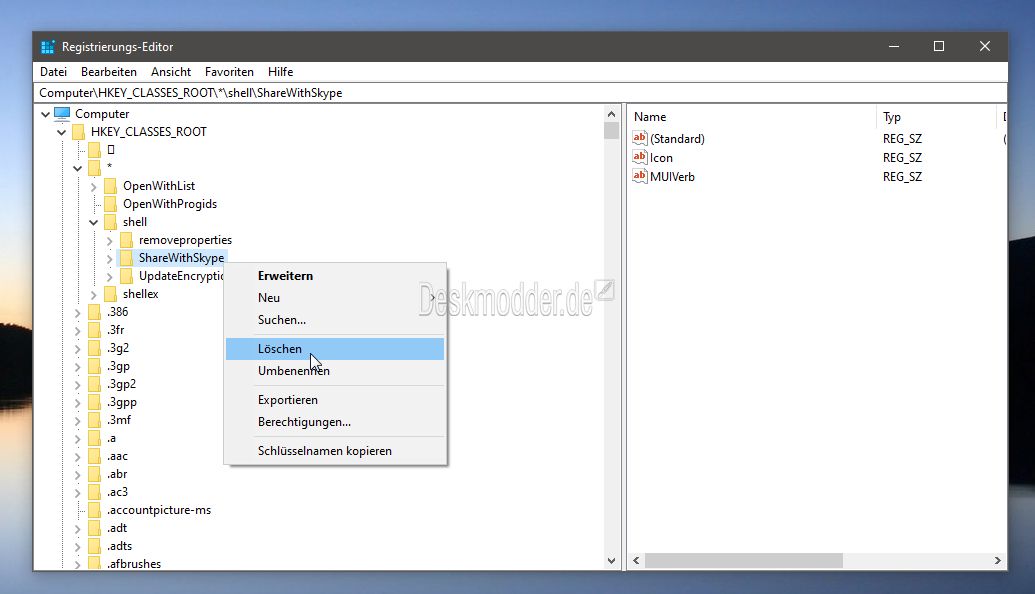The height and width of the screenshot is (594, 1035).
Task: Click the Computer monitor icon in tree
Action: tap(62, 114)
